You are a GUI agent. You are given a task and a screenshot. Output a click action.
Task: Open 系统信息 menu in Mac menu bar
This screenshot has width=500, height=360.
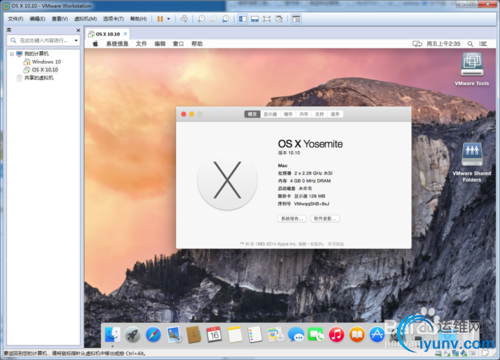coord(117,44)
